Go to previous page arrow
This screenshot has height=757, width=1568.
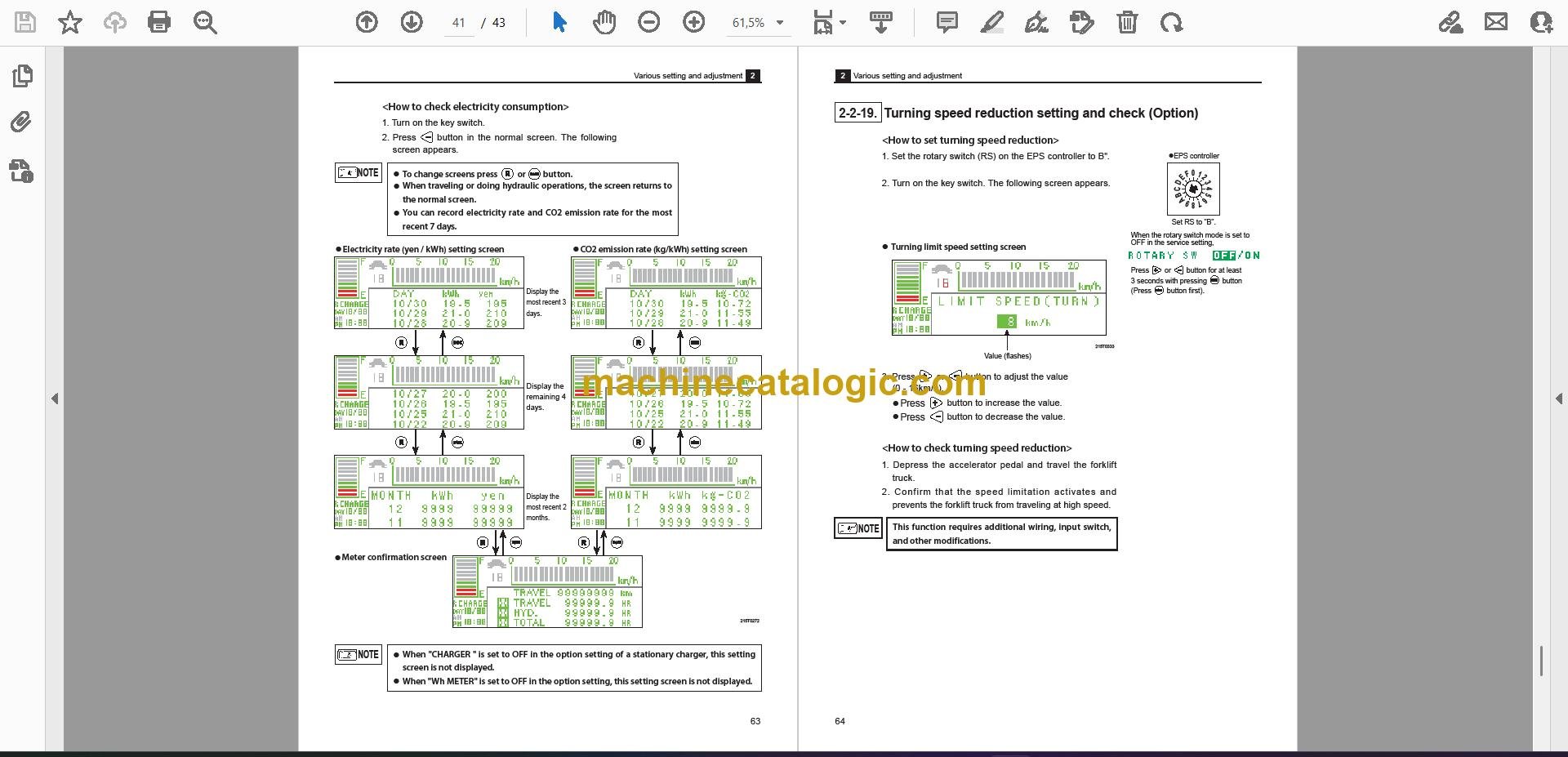click(367, 22)
